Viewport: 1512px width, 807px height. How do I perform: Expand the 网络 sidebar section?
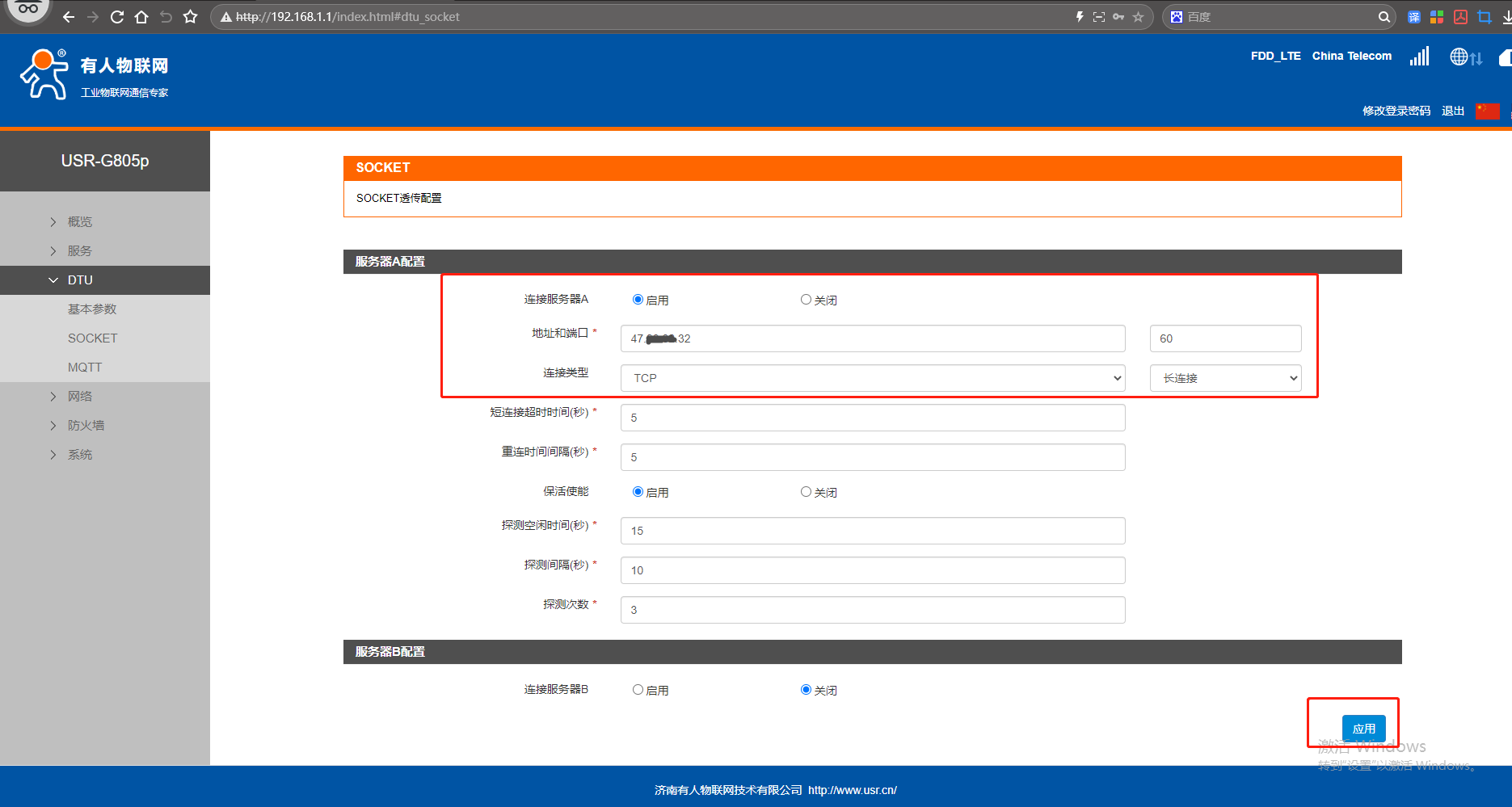tap(80, 397)
